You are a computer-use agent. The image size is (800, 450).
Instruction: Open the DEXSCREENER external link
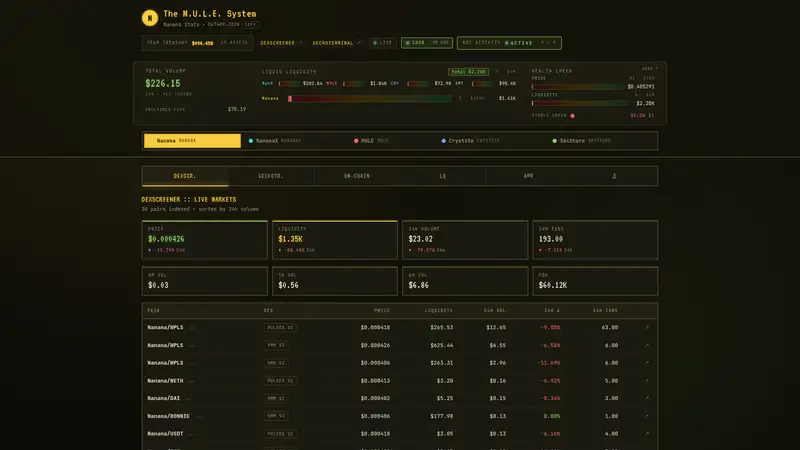tap(281, 43)
